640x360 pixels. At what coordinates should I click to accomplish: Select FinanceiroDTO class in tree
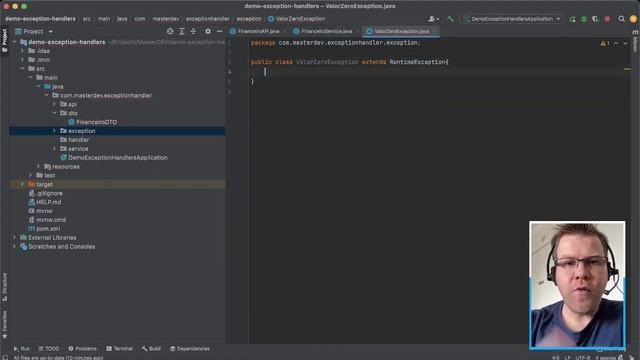[x=96, y=122]
